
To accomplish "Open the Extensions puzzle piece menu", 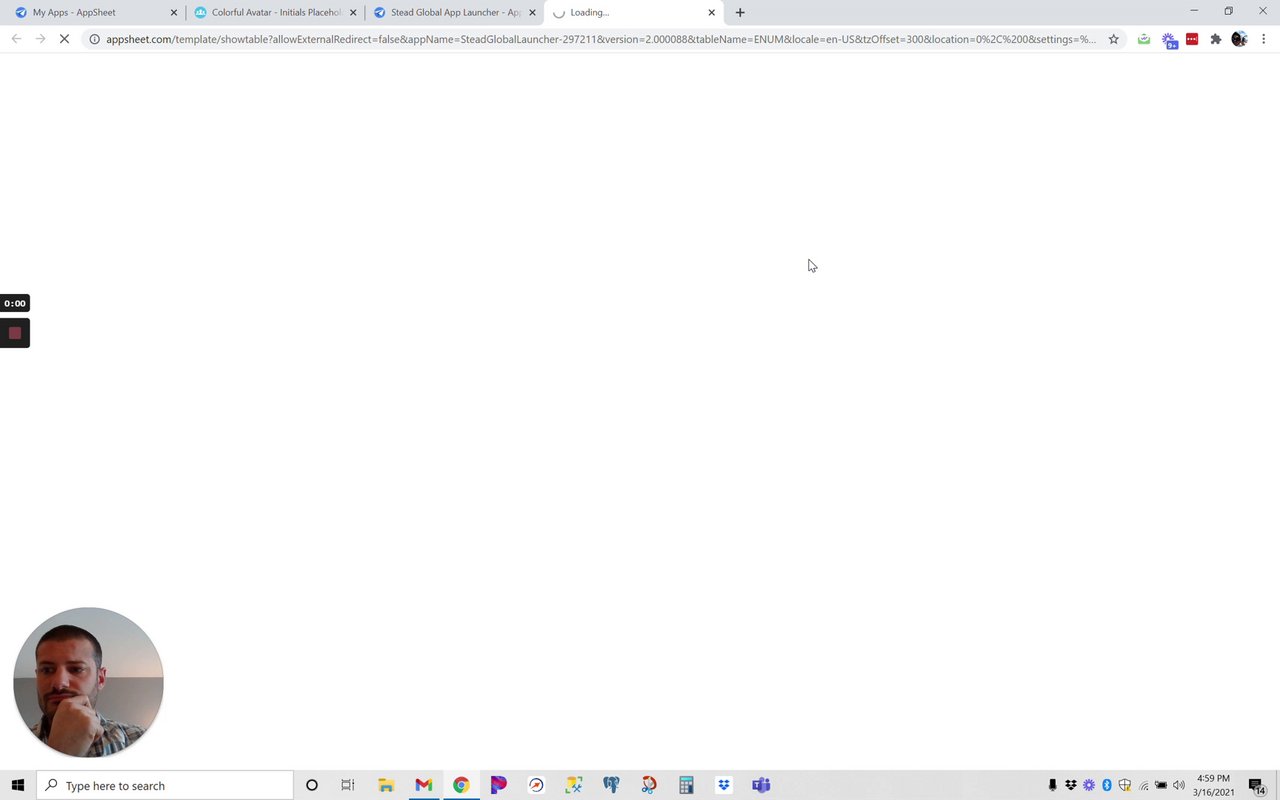I will click(x=1216, y=39).
